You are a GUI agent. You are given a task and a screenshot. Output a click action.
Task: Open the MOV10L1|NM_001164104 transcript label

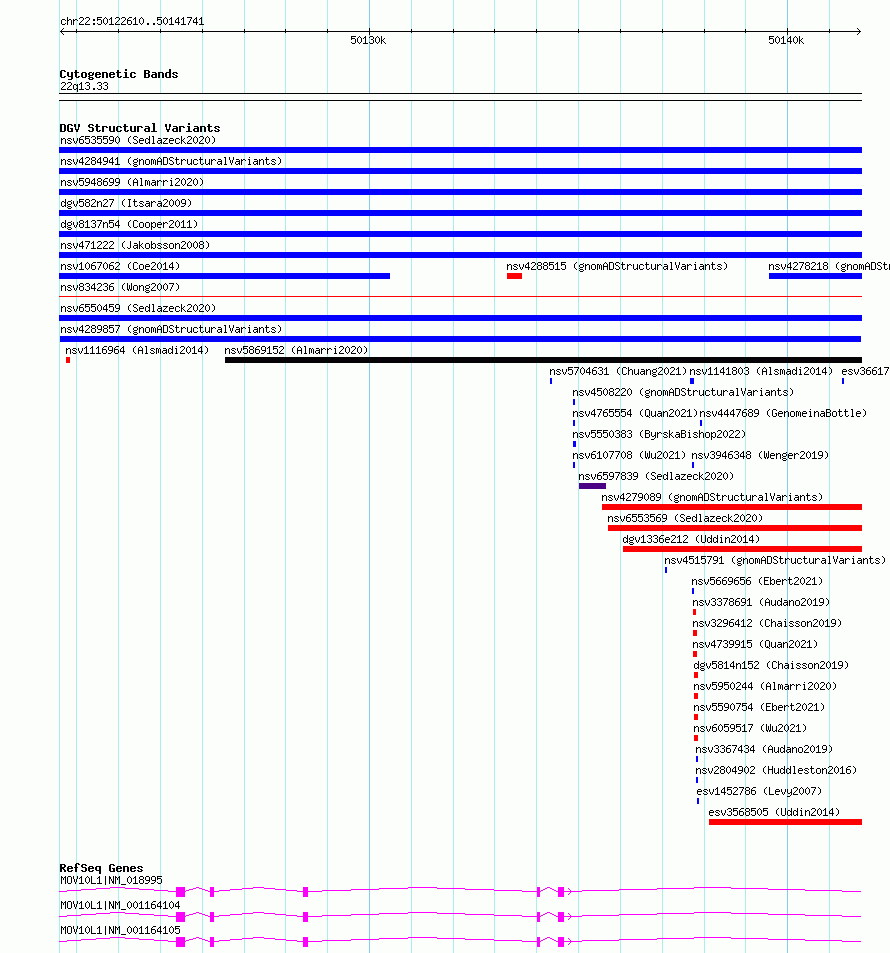[120, 906]
